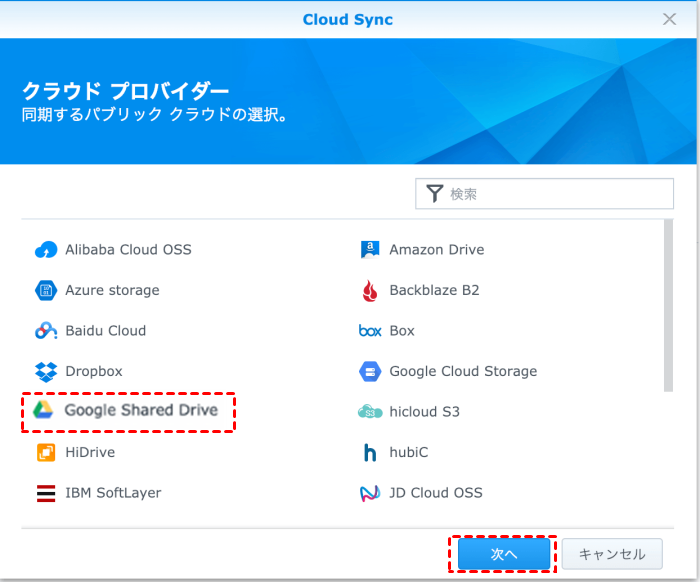Click the Google Shared Drive icon
700x582 pixels.
pos(44,411)
